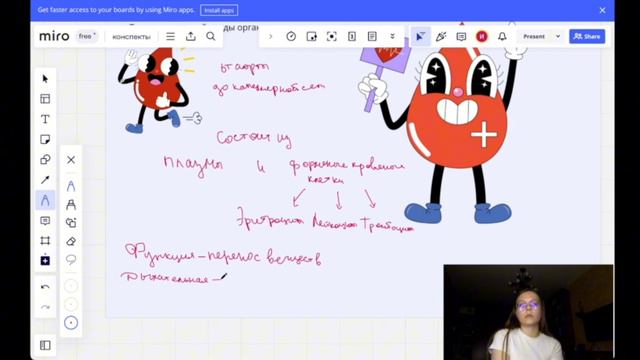Click the board name конспекты
The height and width of the screenshot is (360, 640).
pyautogui.click(x=131, y=37)
